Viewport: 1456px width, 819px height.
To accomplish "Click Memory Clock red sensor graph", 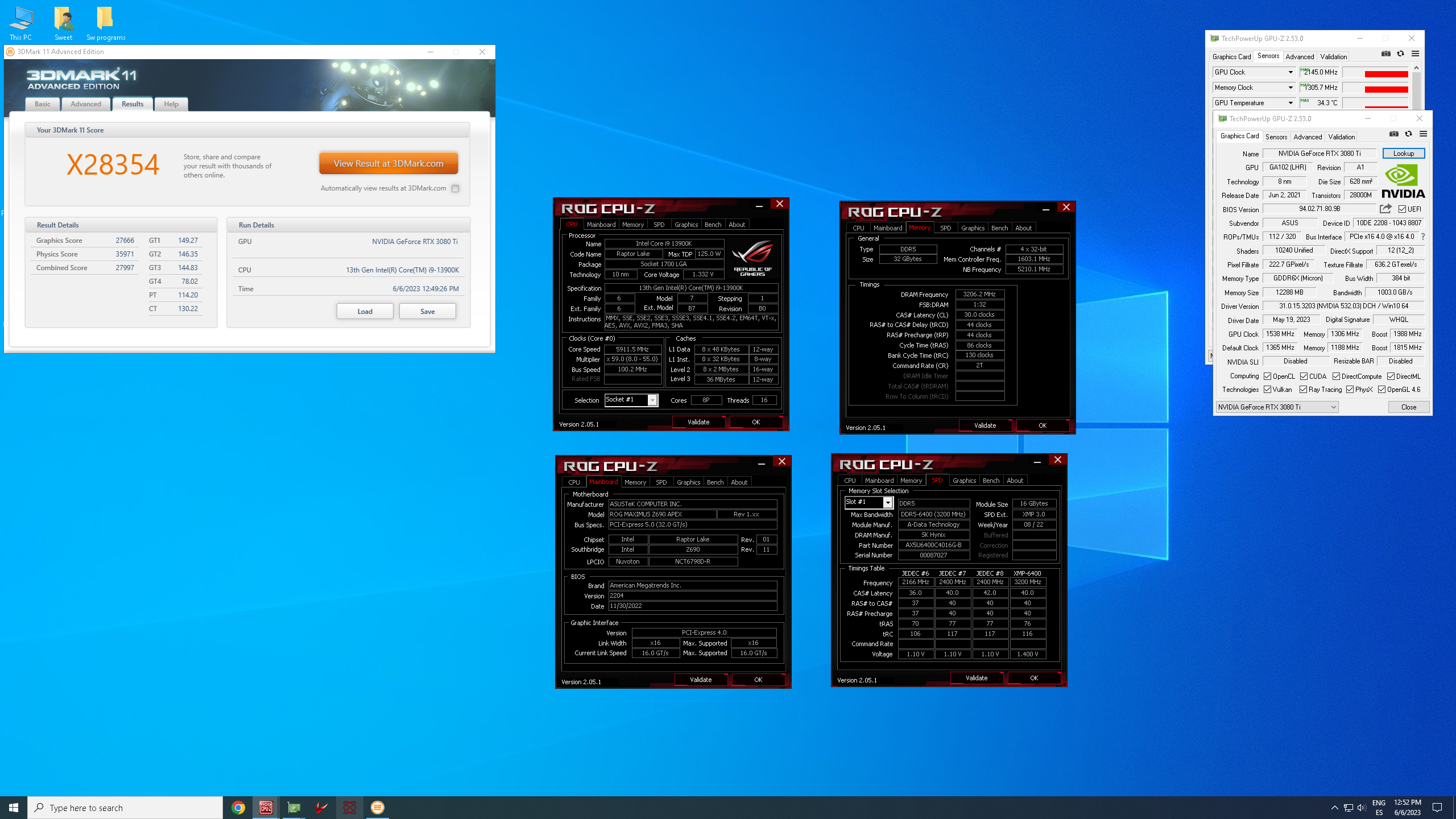I will [1375, 88].
